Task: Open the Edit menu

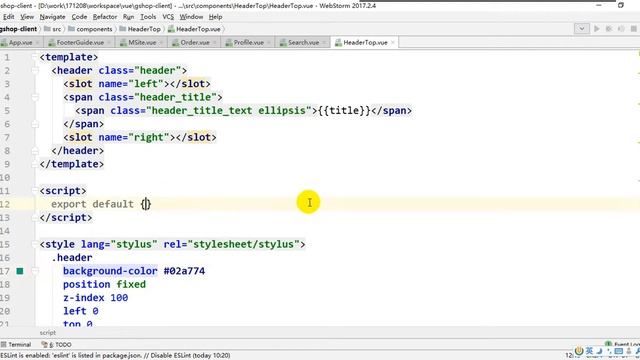Action: pyautogui.click(x=8, y=17)
